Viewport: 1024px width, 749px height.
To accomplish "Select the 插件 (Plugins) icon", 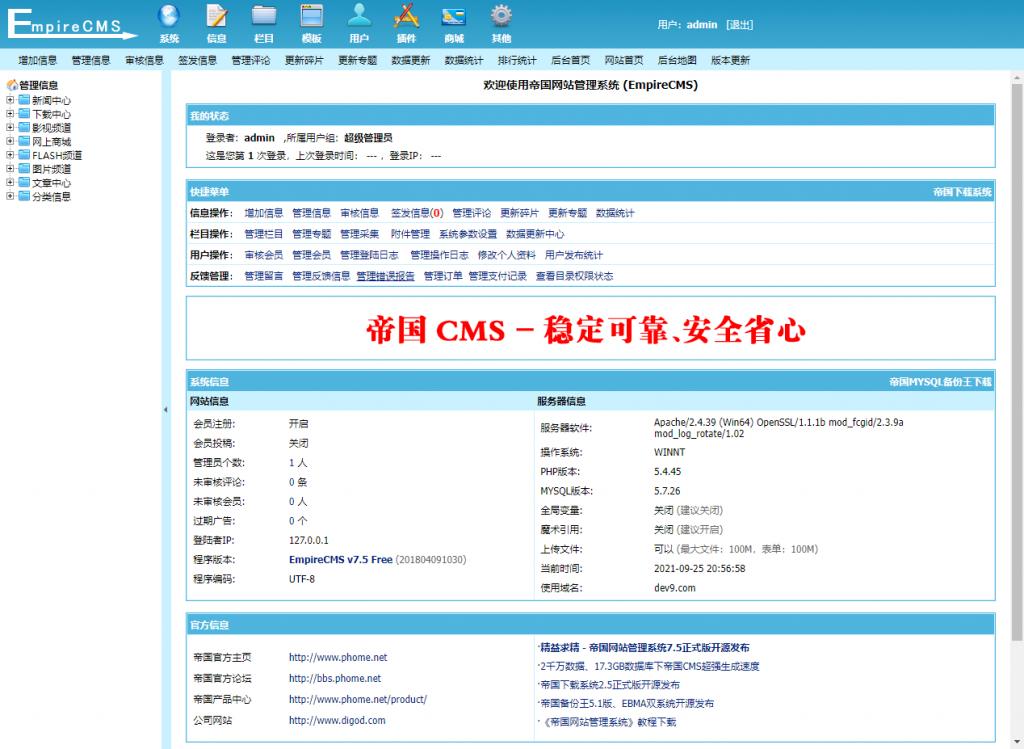I will 405,22.
